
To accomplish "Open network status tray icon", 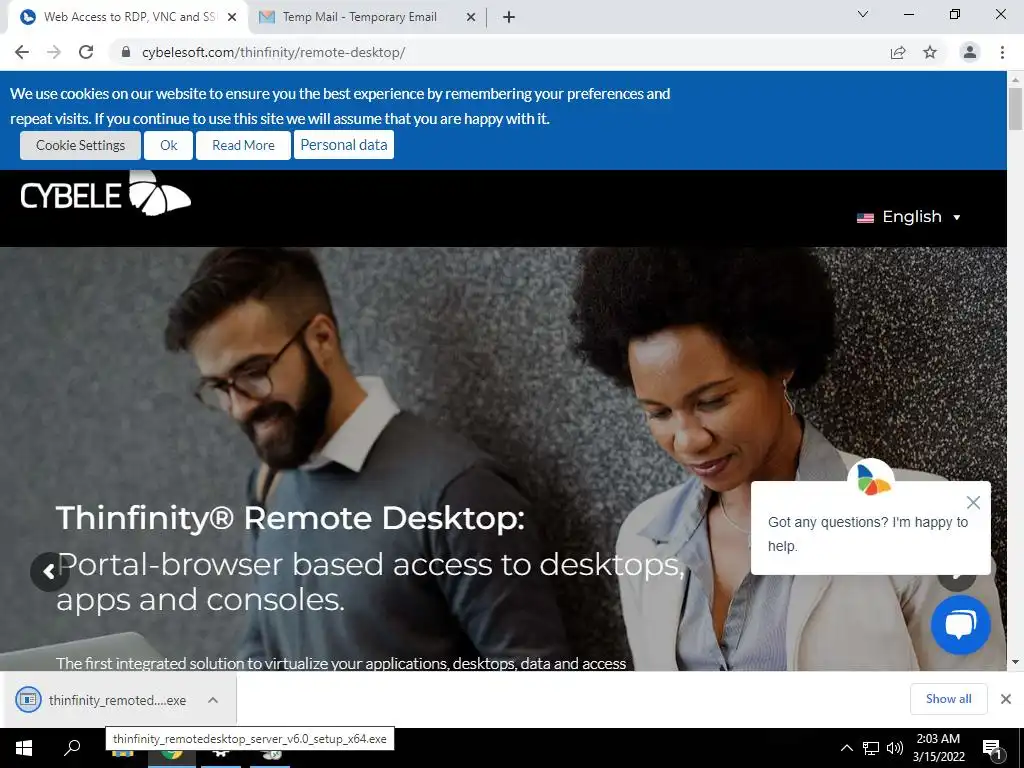I will coord(871,748).
